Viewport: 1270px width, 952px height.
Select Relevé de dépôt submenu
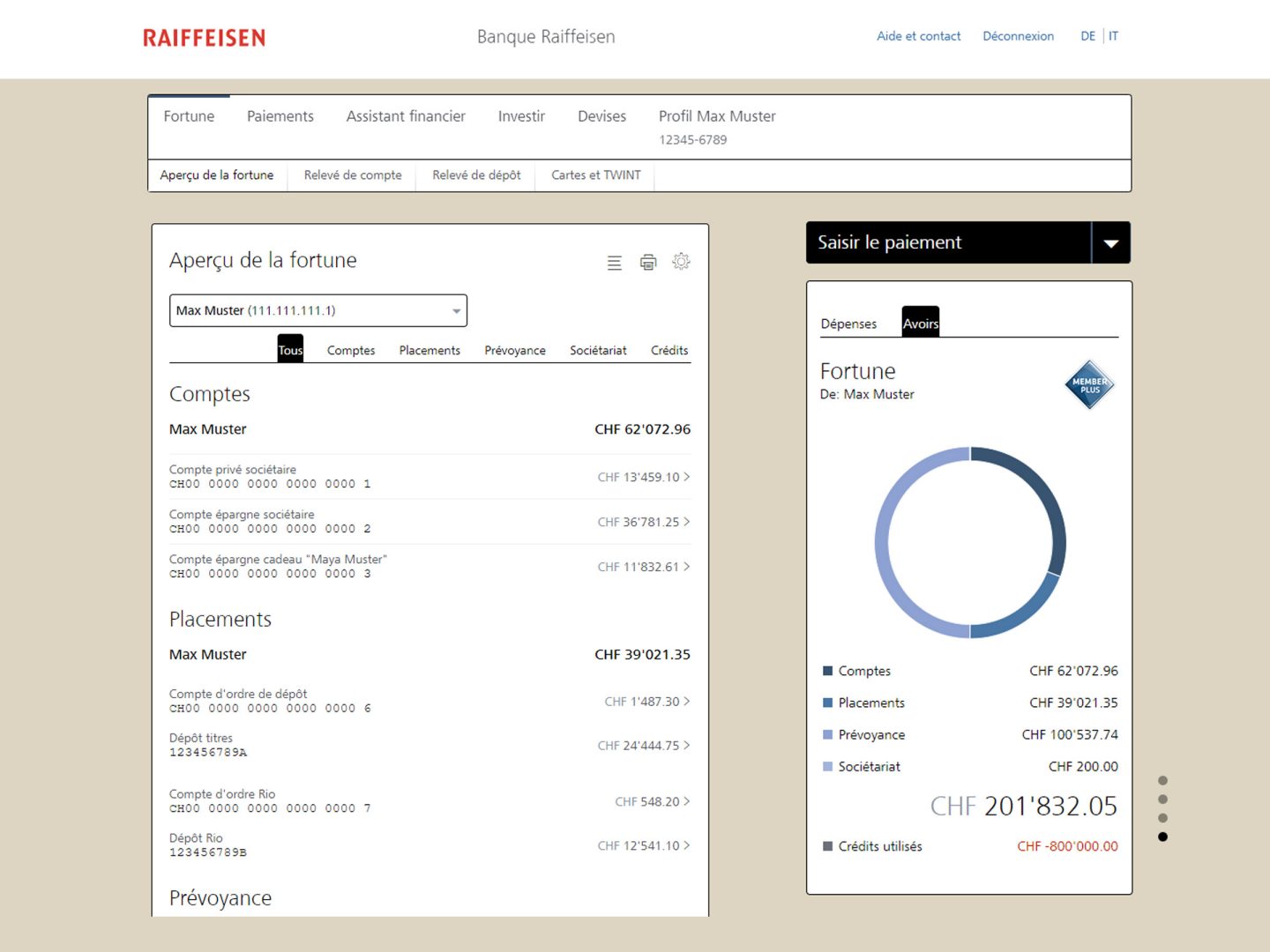(476, 175)
